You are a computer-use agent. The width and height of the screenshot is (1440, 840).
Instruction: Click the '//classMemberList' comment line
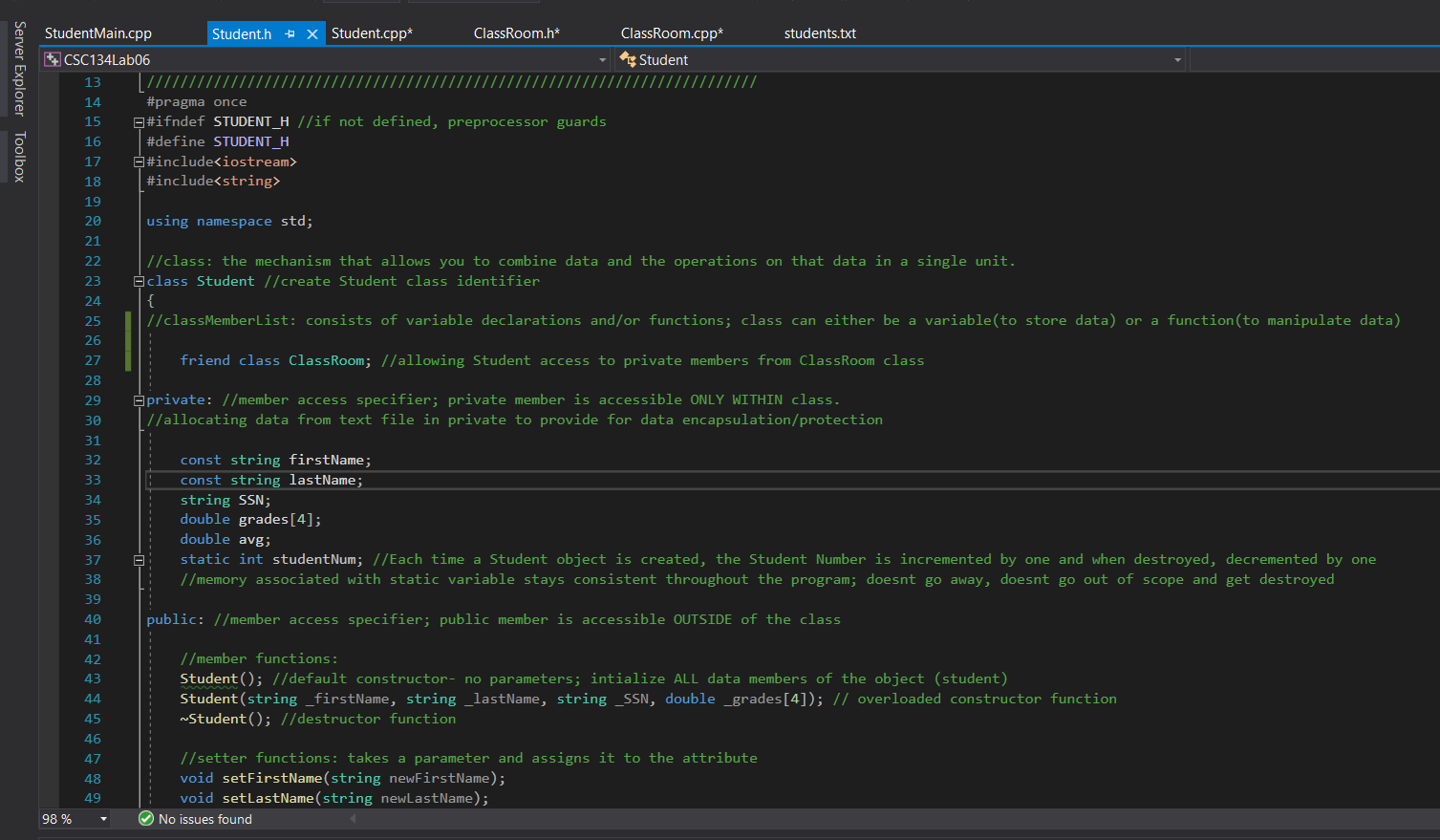[773, 320]
